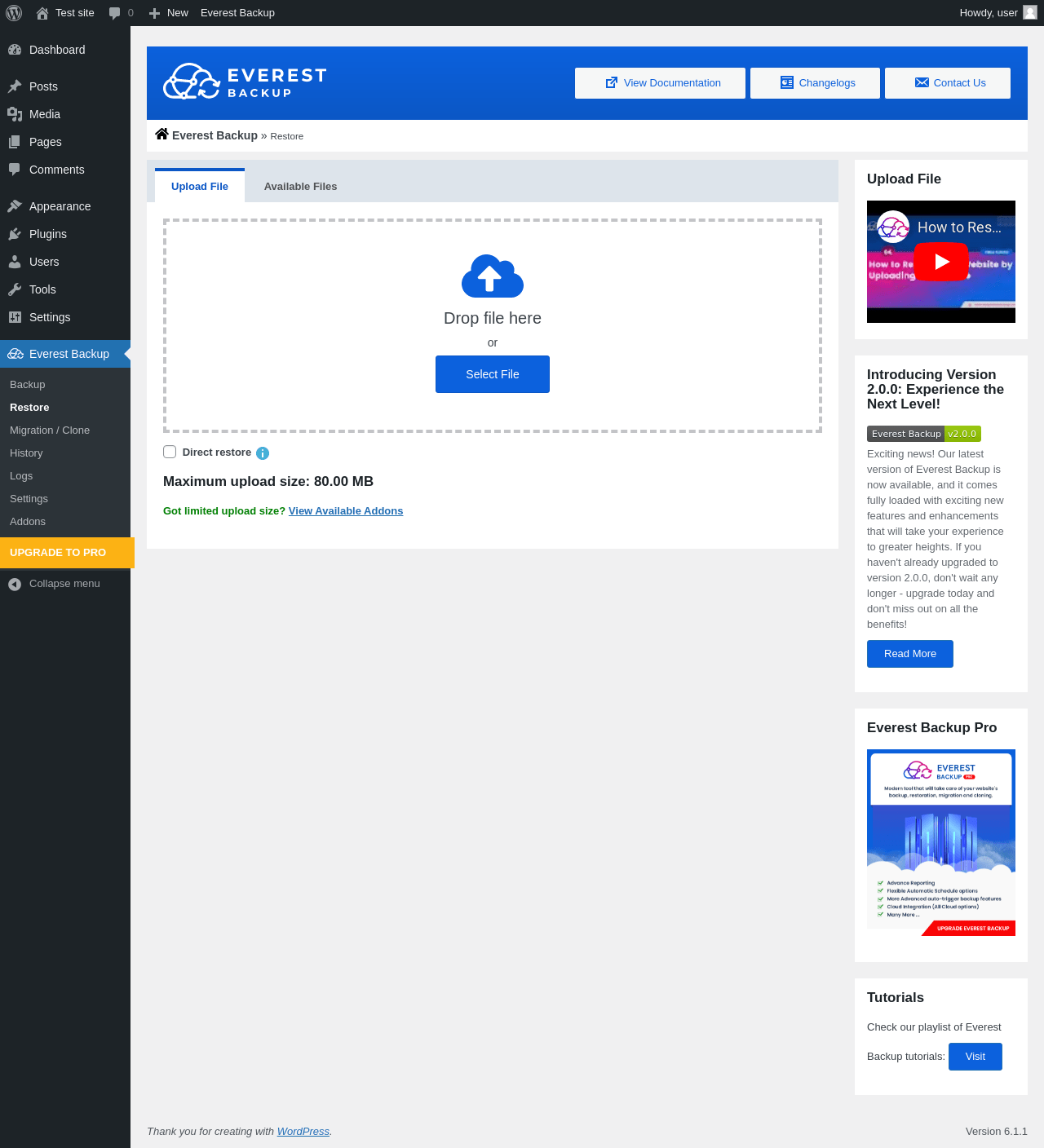Enable the Direct restore checkbox
The height and width of the screenshot is (1148, 1044).
coord(170,452)
